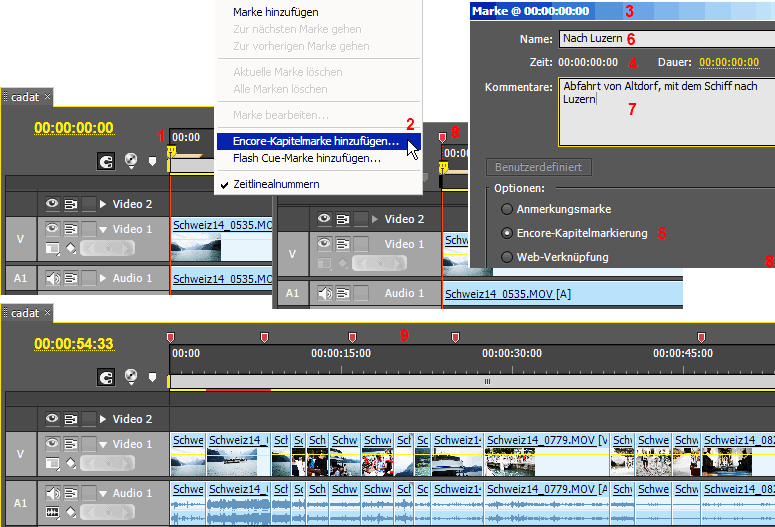Collapse Video 1 track in bottom timeline
The image size is (775, 527).
103,444
